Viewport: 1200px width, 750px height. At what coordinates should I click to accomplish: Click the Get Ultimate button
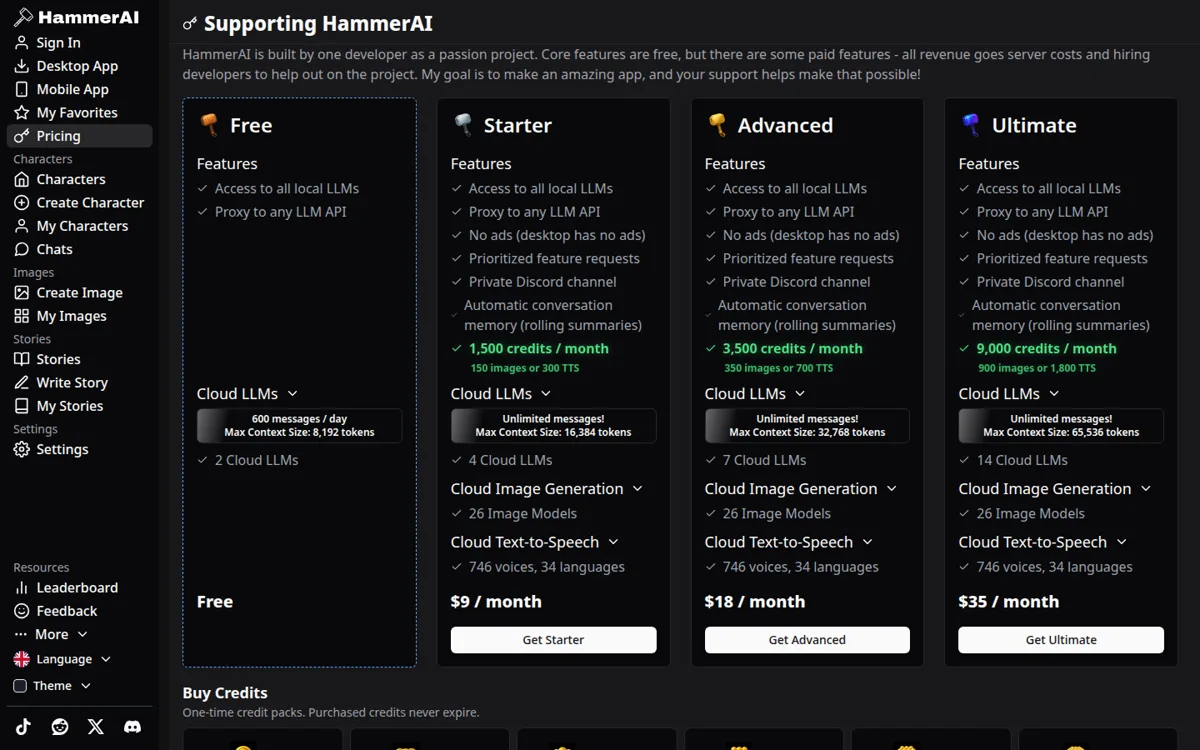[1061, 640]
